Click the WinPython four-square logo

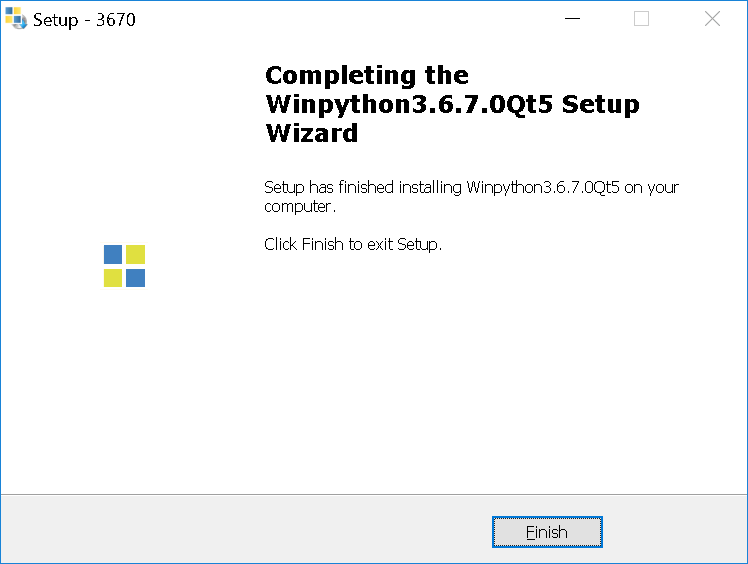click(x=125, y=266)
